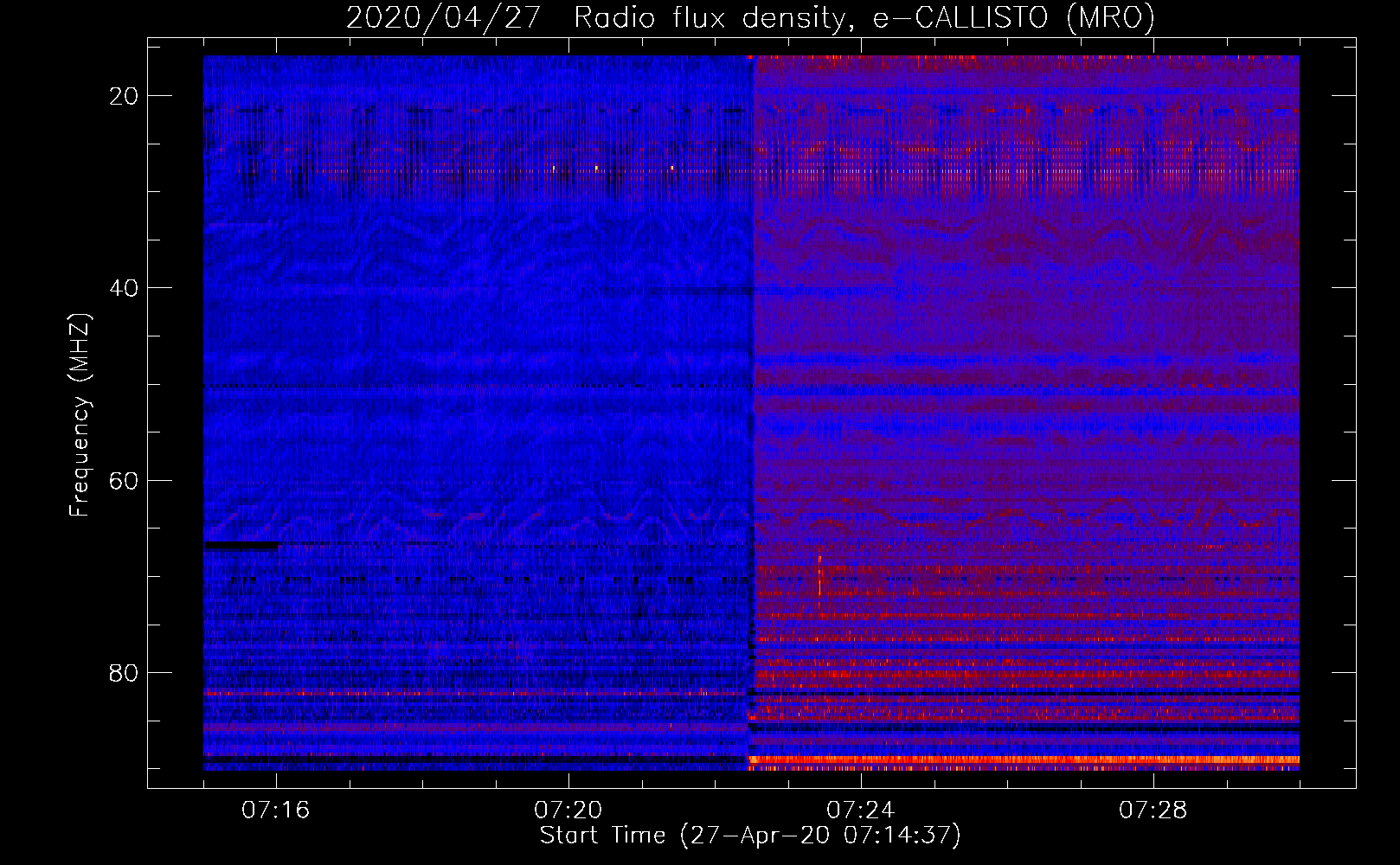This screenshot has height=865, width=1400.
Task: Click the frequency tick label '60'
Action: (x=124, y=479)
